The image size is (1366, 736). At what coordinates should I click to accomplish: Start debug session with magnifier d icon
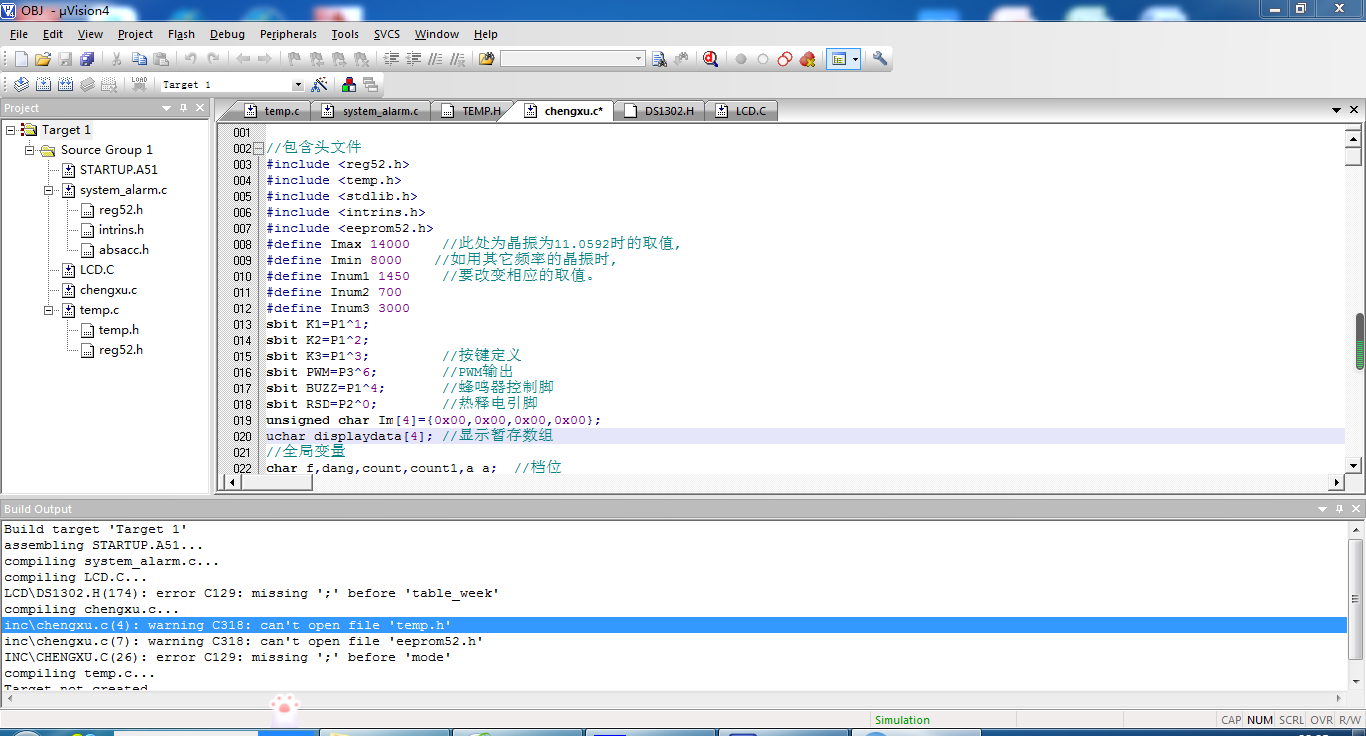click(710, 59)
